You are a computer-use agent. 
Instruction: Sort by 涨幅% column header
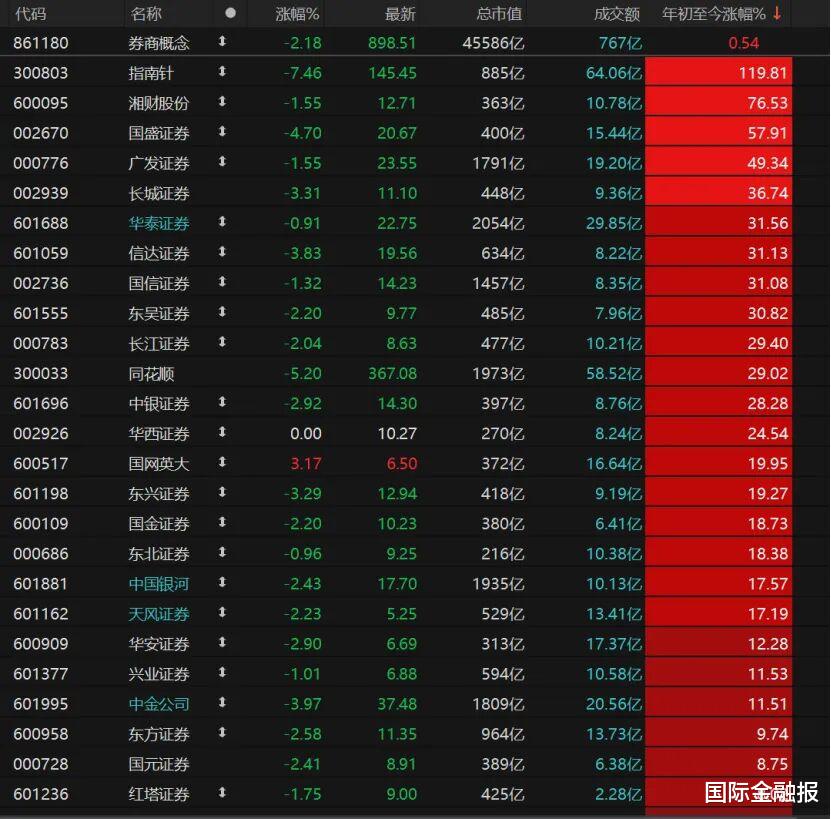(x=297, y=14)
